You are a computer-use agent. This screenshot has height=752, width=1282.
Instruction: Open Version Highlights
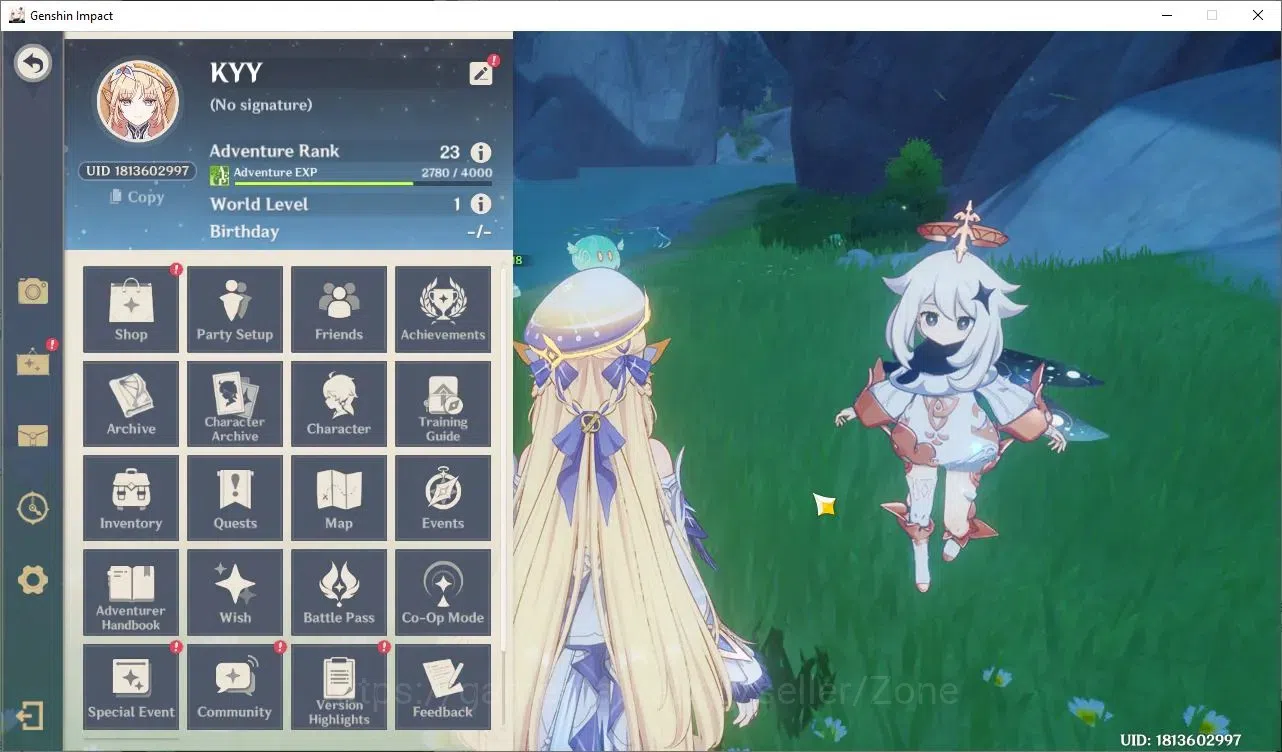(x=339, y=686)
